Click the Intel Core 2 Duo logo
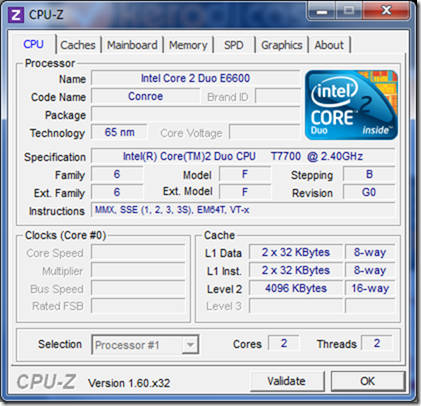 click(x=351, y=105)
